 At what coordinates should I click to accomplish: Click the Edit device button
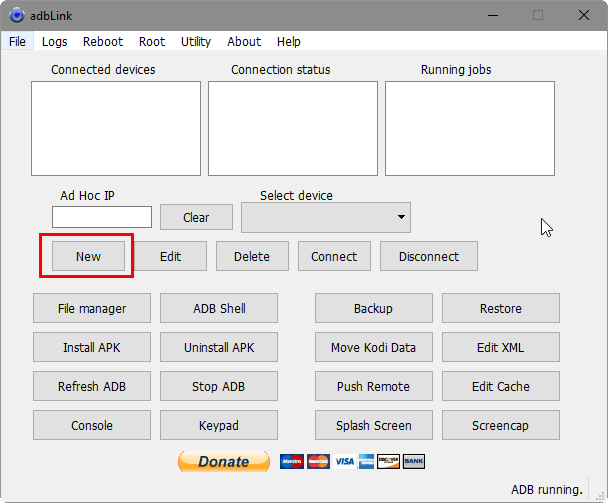coord(171,256)
